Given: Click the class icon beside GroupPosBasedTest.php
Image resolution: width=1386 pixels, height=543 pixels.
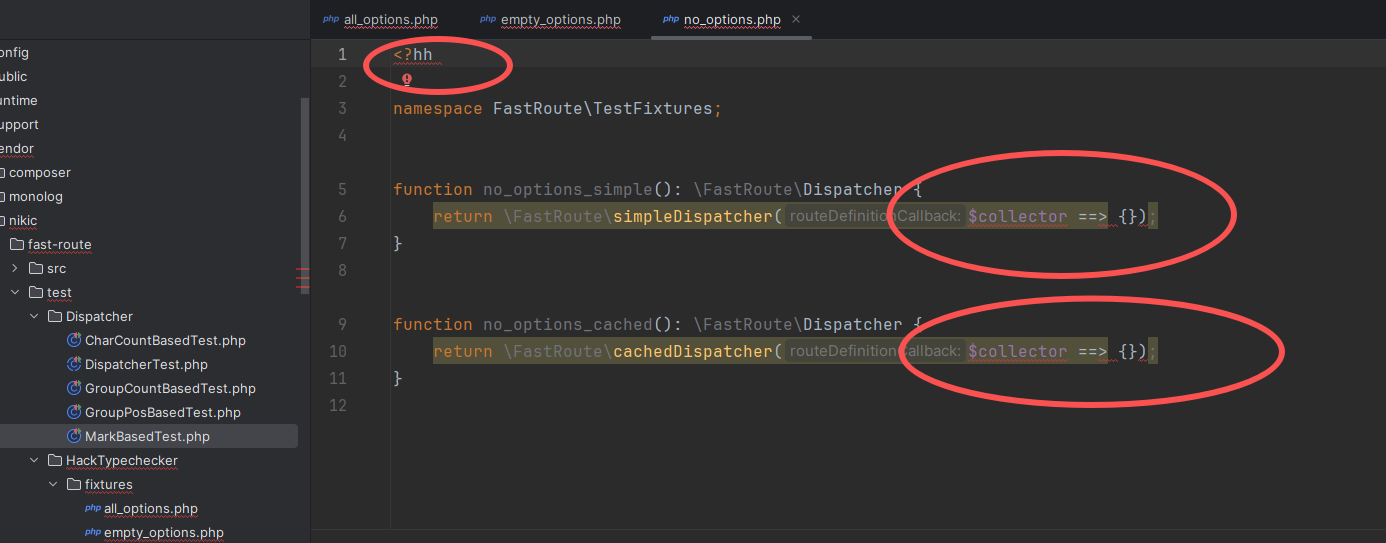Looking at the screenshot, I should pyautogui.click(x=74, y=413).
